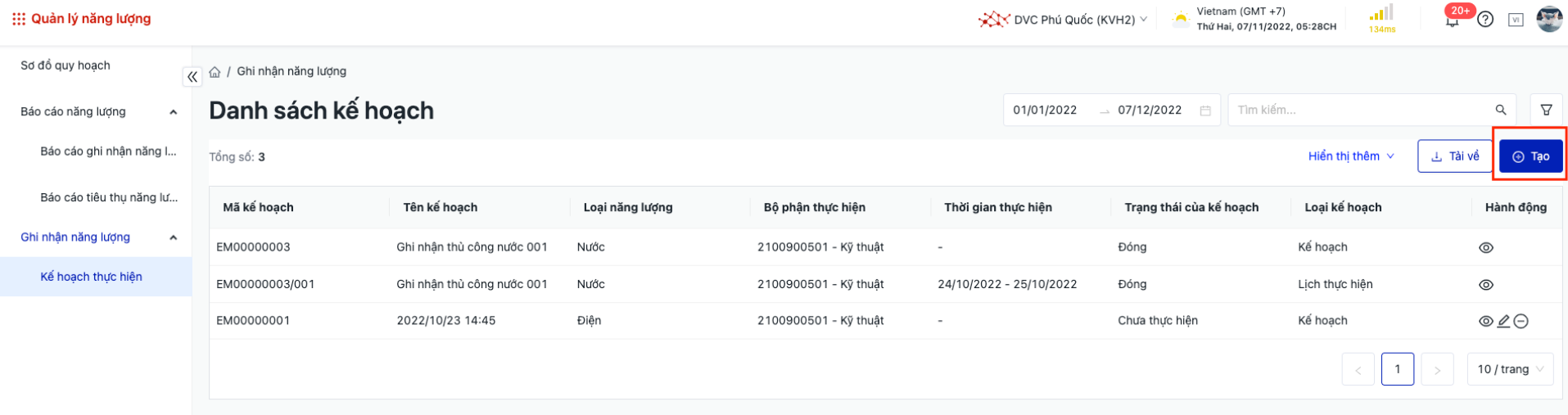
Task: View details of plan EM00000003/001
Action: 1486,285
